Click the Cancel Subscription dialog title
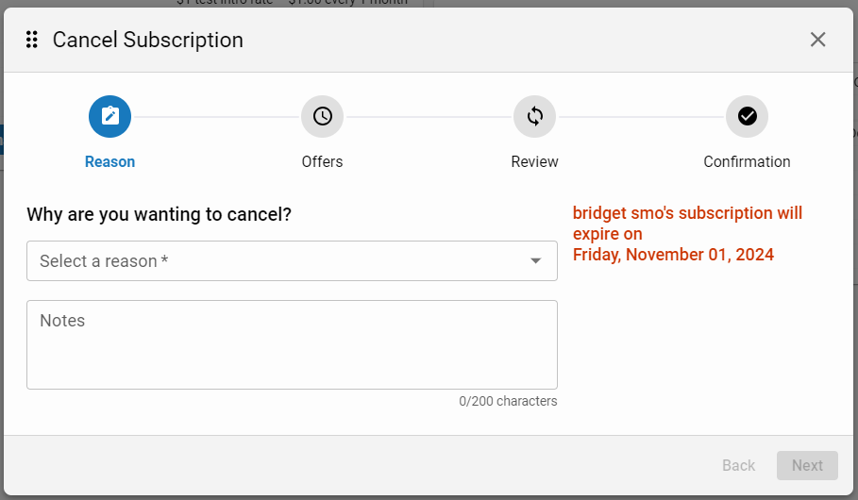858x500 pixels. click(x=148, y=40)
